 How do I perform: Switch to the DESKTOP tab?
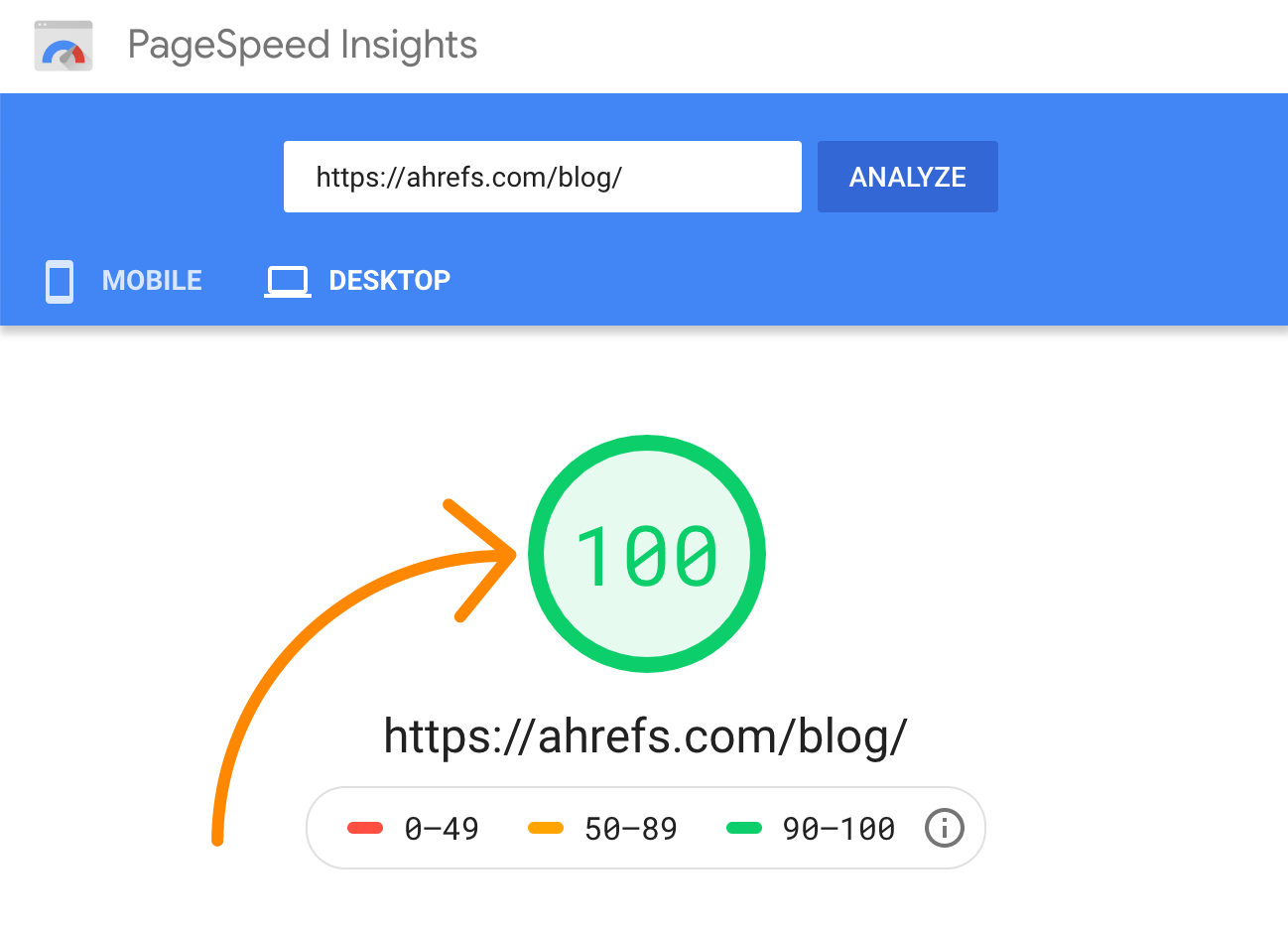(389, 280)
